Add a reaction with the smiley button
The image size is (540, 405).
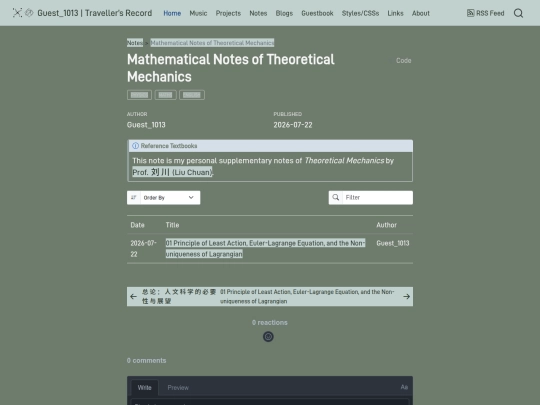coord(268,336)
